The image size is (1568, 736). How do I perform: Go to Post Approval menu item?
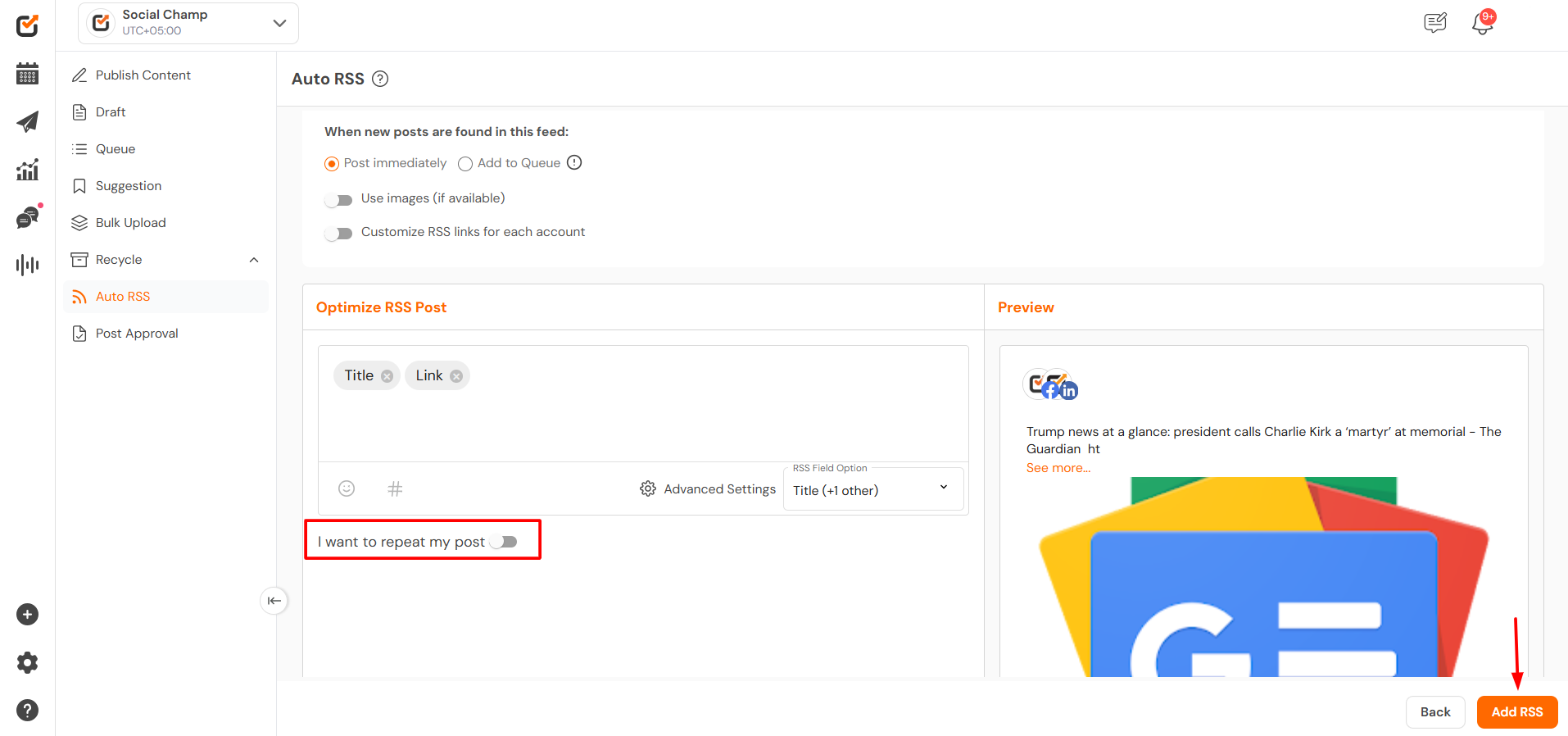(x=137, y=334)
